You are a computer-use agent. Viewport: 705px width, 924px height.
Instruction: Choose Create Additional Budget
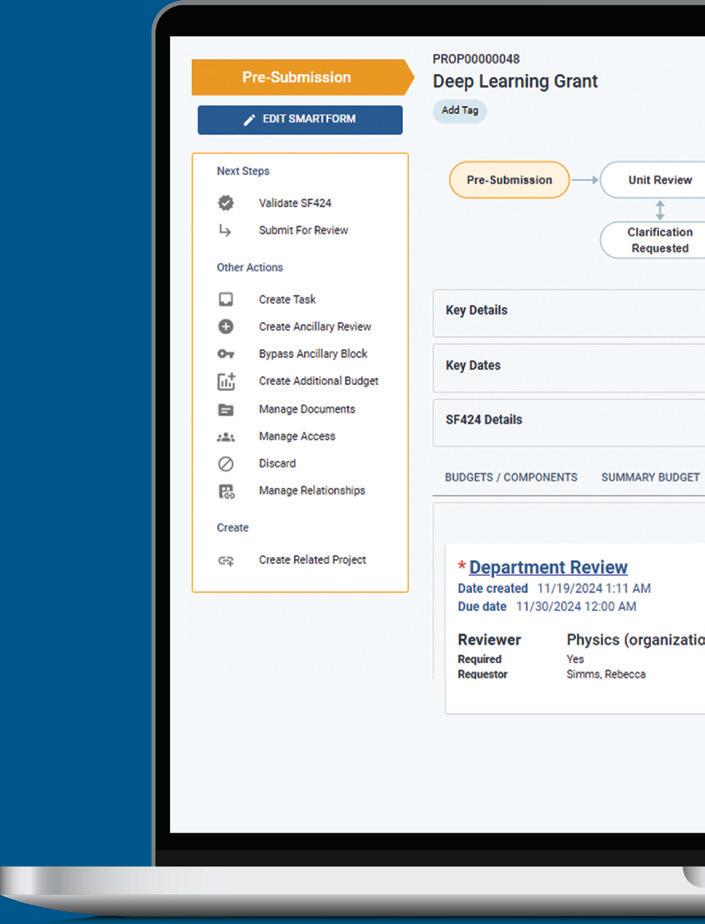(x=318, y=381)
